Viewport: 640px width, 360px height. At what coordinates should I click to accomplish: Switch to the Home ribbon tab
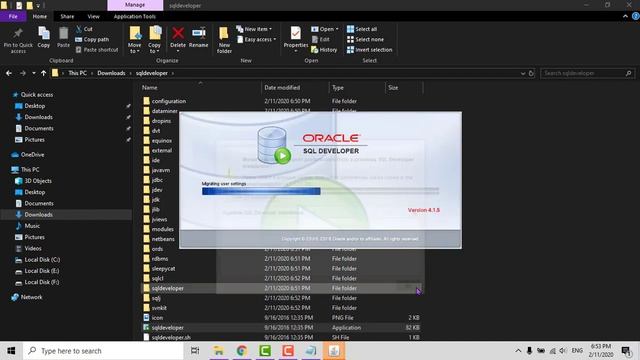point(40,16)
